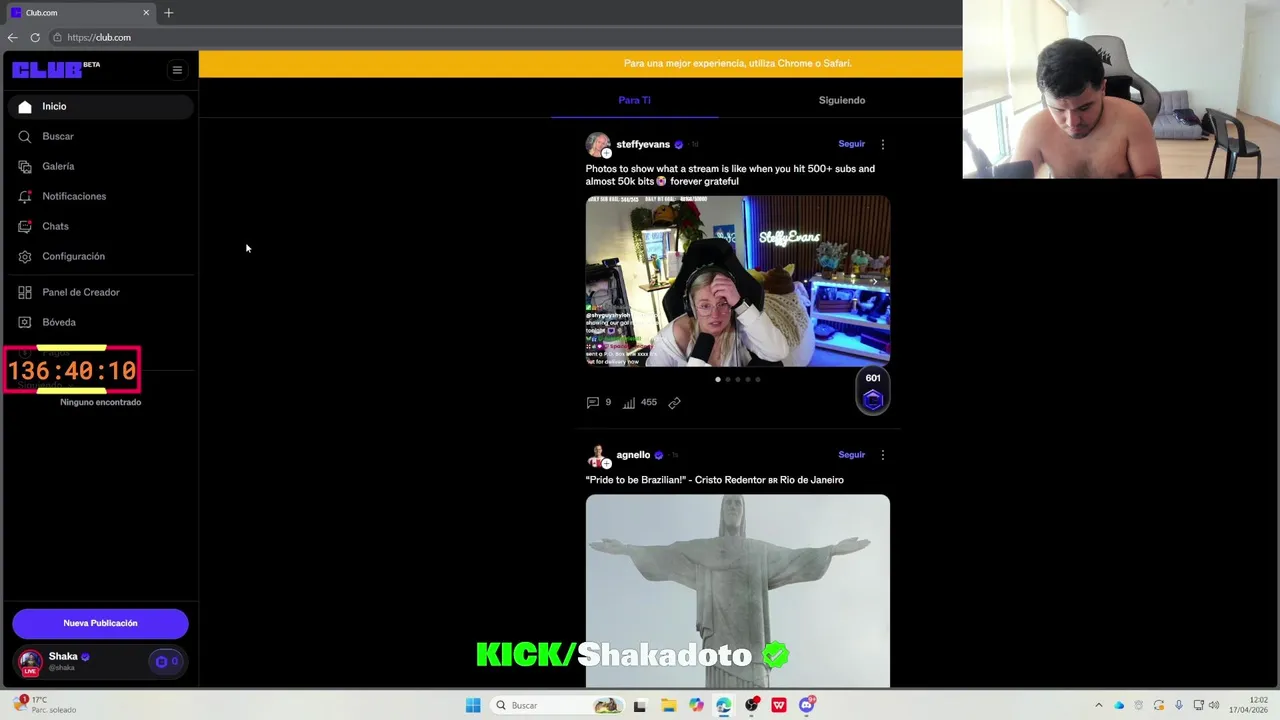Screen dimensions: 1280x720
Task: Open Galería in the sidebar
Action: pyautogui.click(x=100, y=166)
